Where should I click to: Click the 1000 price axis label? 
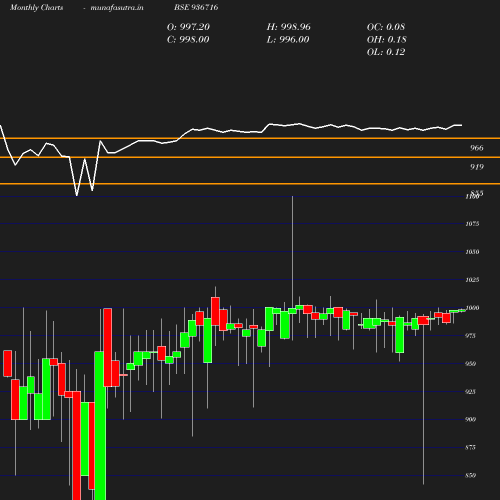tap(472, 308)
